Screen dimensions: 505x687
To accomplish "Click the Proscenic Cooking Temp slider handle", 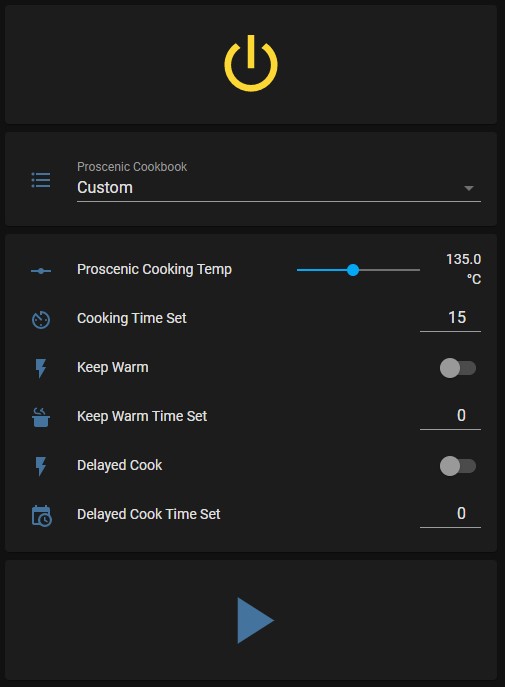I will click(x=353, y=270).
